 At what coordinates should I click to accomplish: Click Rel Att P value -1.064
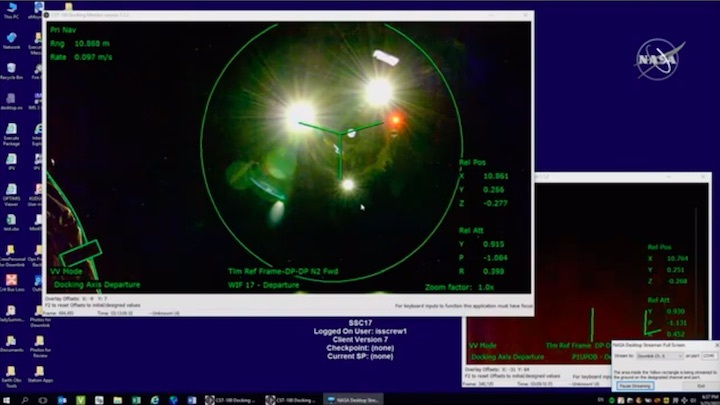[495, 258]
